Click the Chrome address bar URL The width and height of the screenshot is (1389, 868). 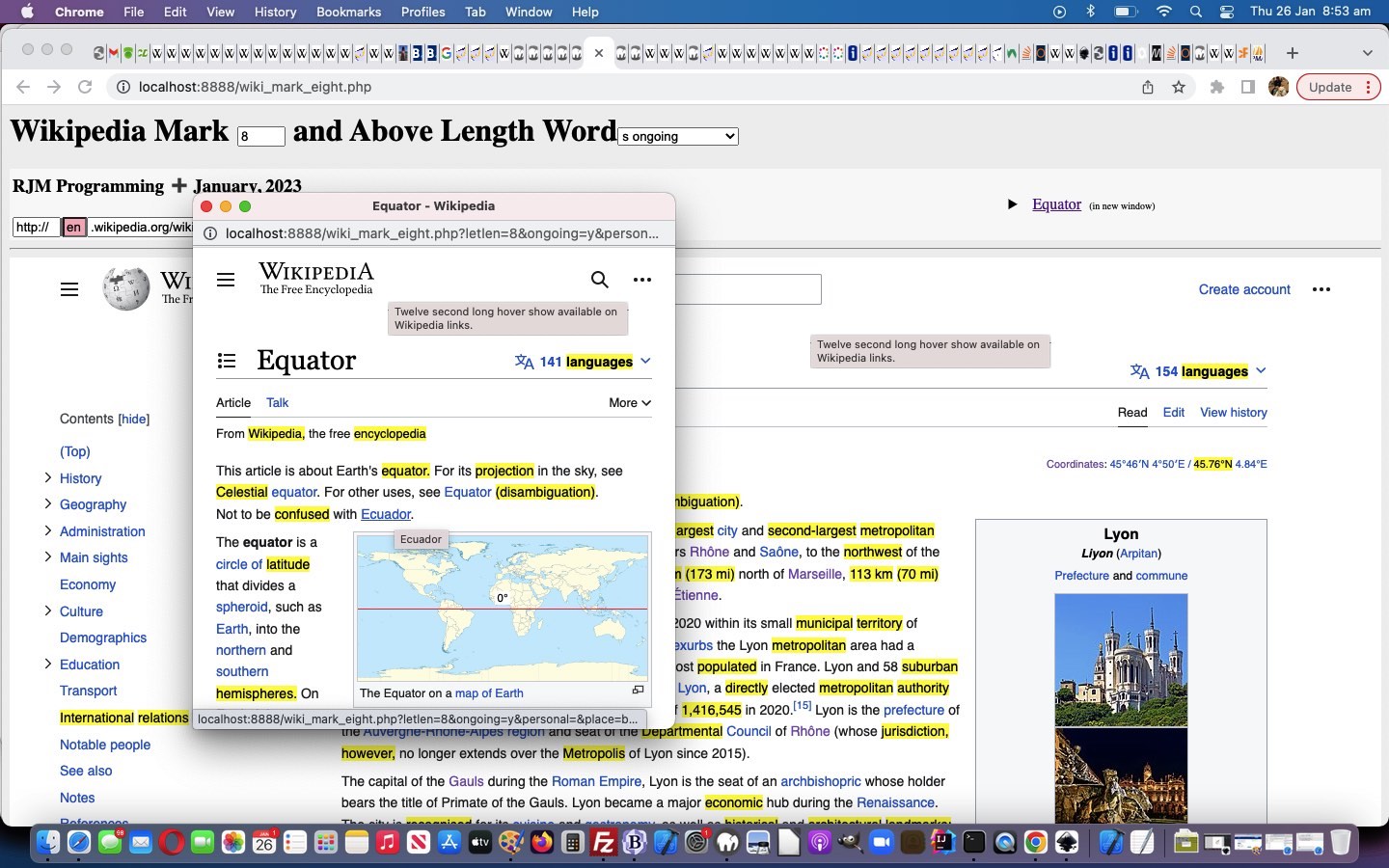255,87
